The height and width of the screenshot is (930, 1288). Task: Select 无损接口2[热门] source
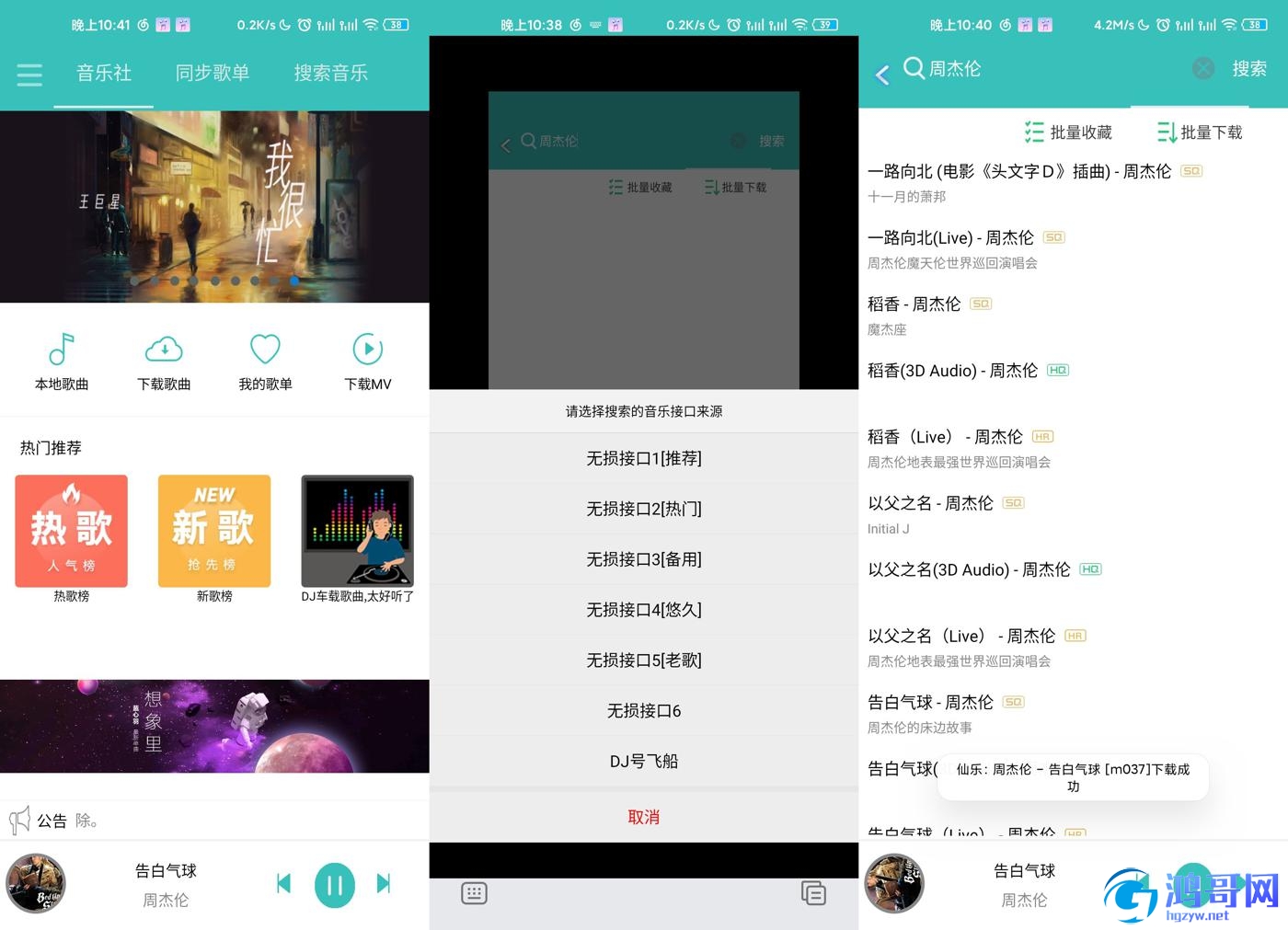(644, 509)
